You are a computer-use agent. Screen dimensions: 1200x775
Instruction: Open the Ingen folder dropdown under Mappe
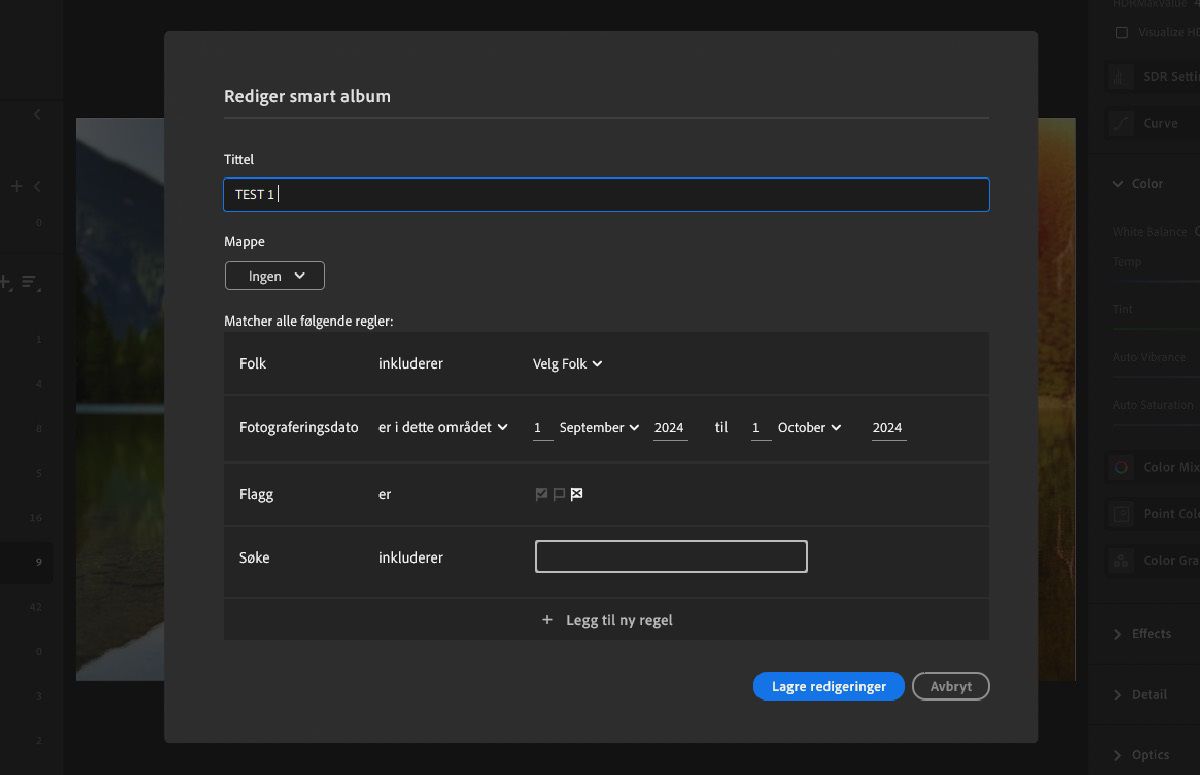(x=274, y=275)
